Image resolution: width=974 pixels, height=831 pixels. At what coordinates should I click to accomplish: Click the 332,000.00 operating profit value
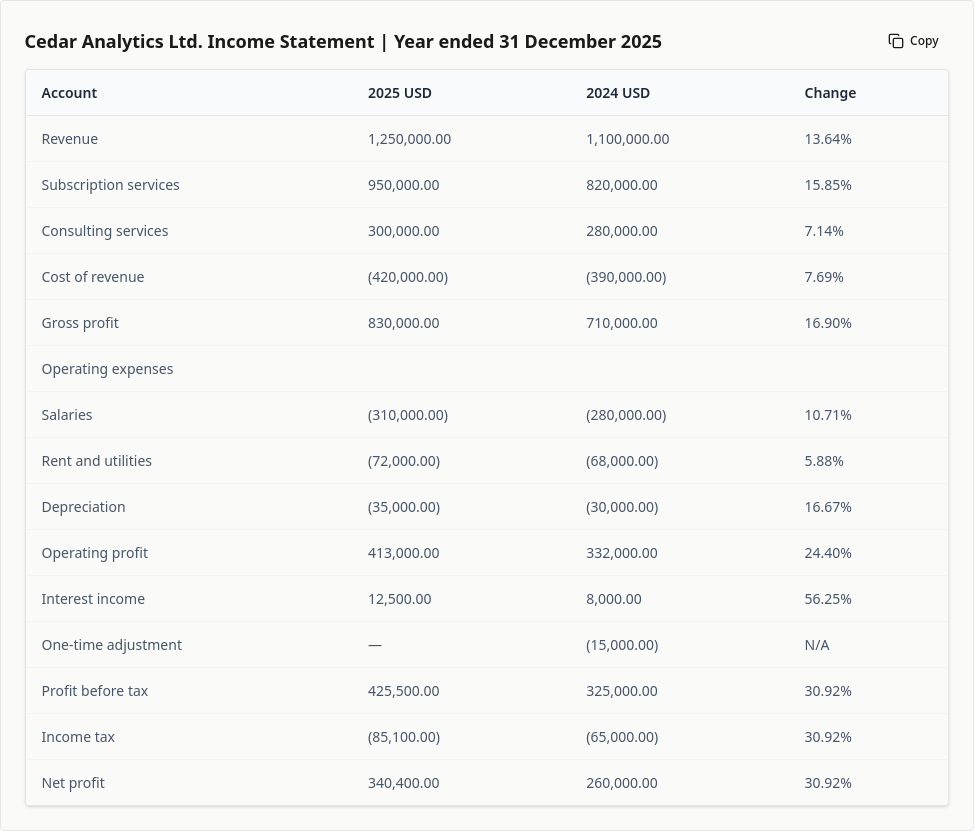click(x=621, y=553)
